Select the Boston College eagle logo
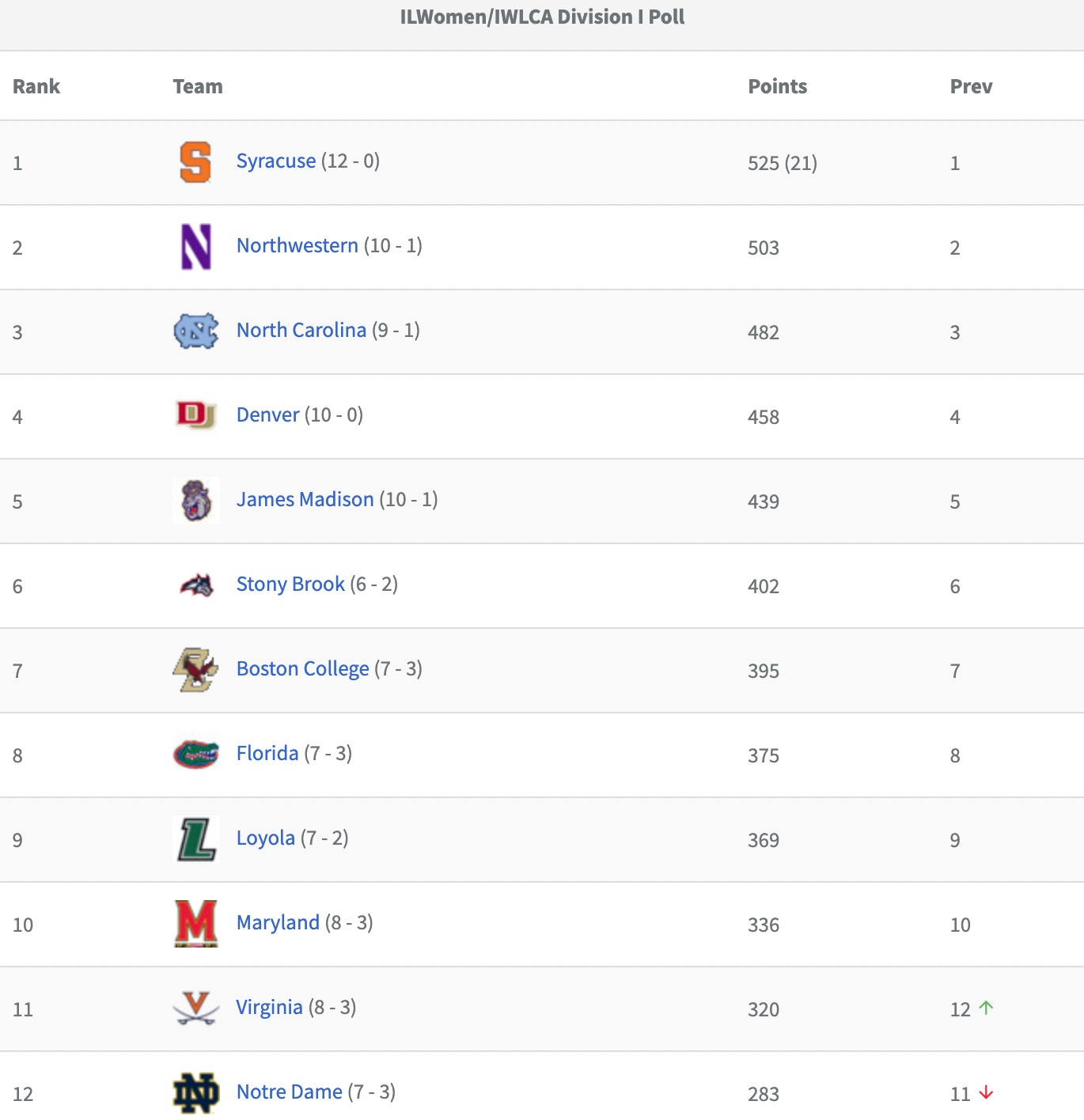 tap(195, 670)
